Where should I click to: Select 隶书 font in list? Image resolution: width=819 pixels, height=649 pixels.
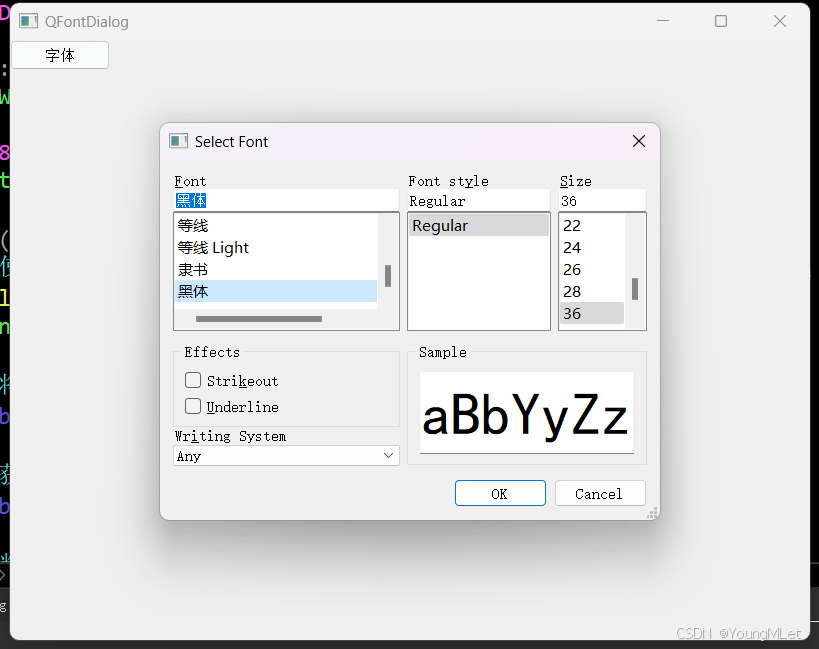pyautogui.click(x=276, y=269)
